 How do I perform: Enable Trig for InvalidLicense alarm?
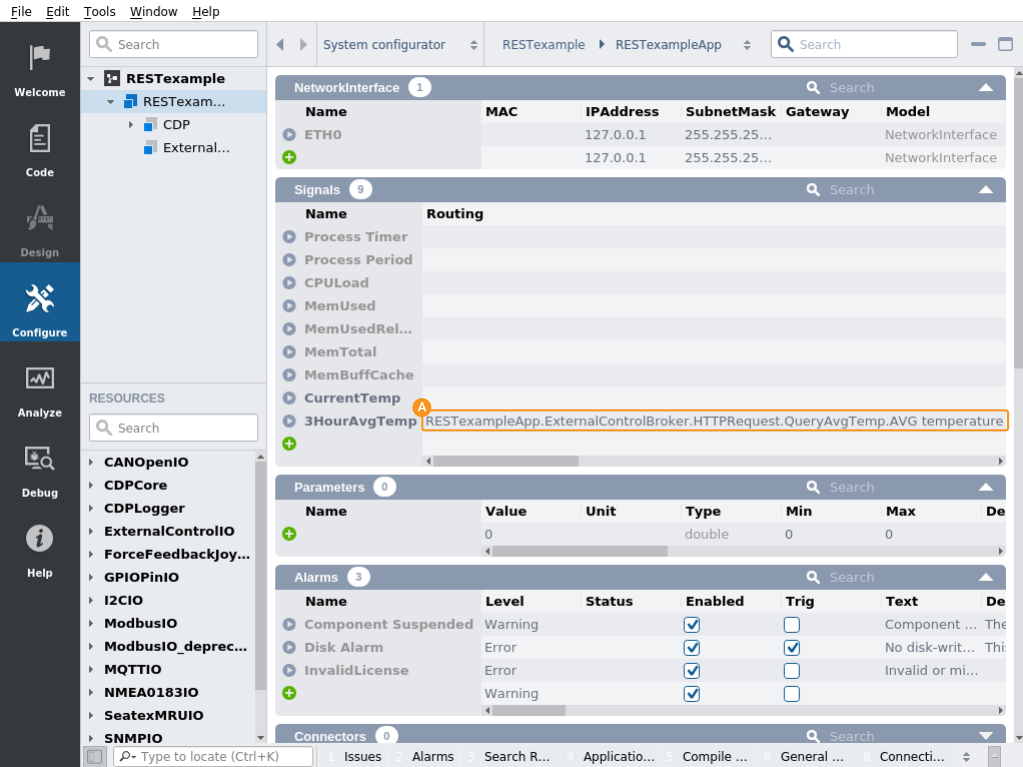point(791,670)
